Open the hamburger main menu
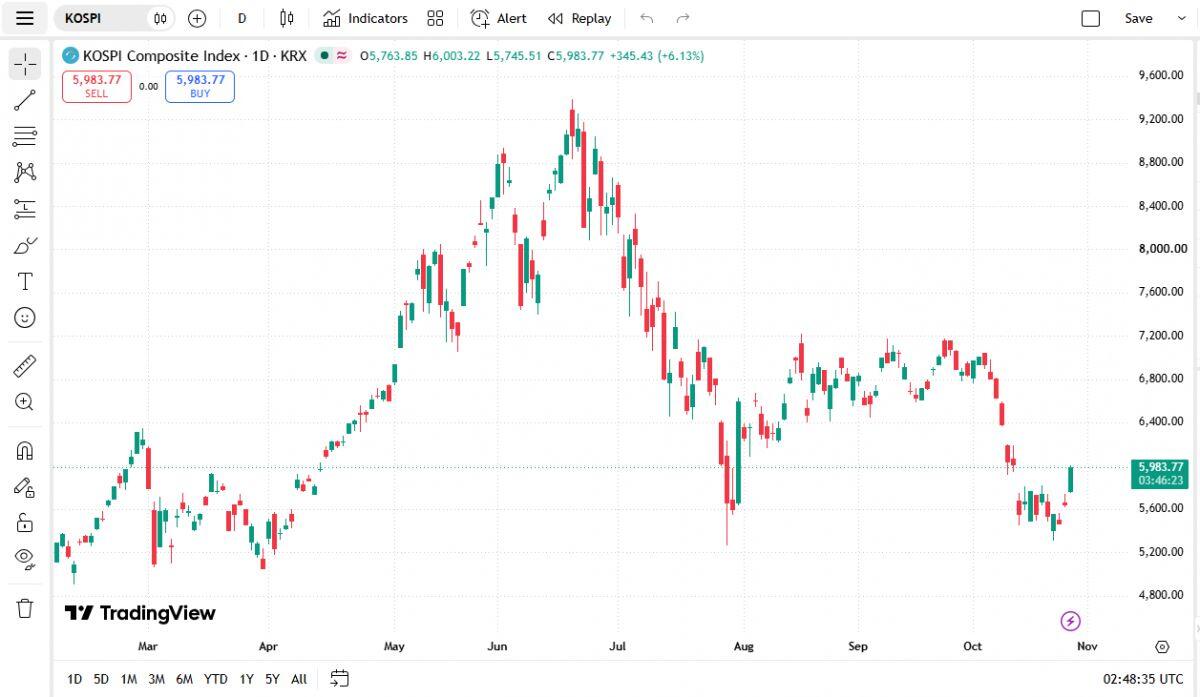This screenshot has width=1200, height=697. [x=25, y=18]
